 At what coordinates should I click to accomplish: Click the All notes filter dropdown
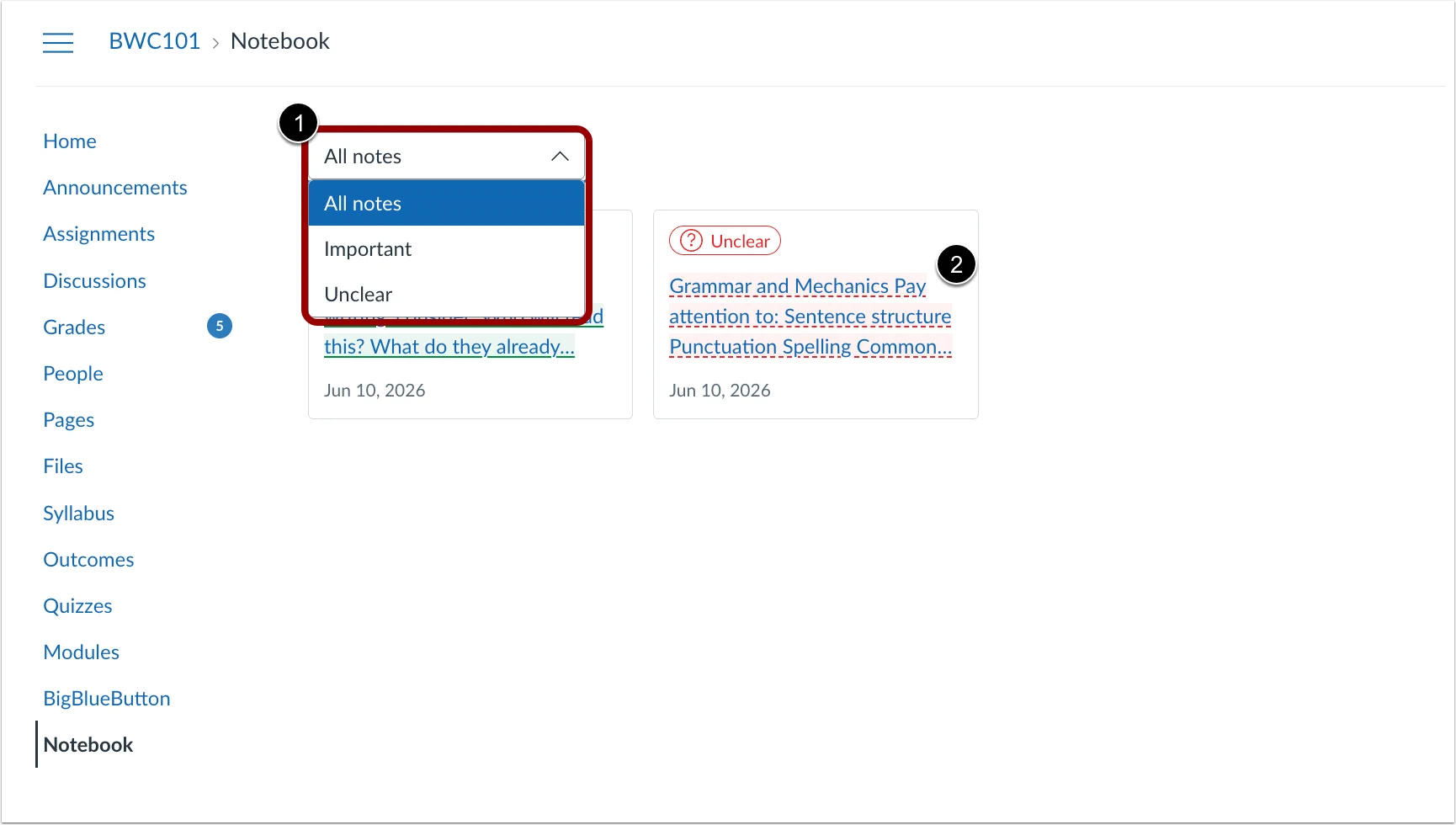(446, 157)
